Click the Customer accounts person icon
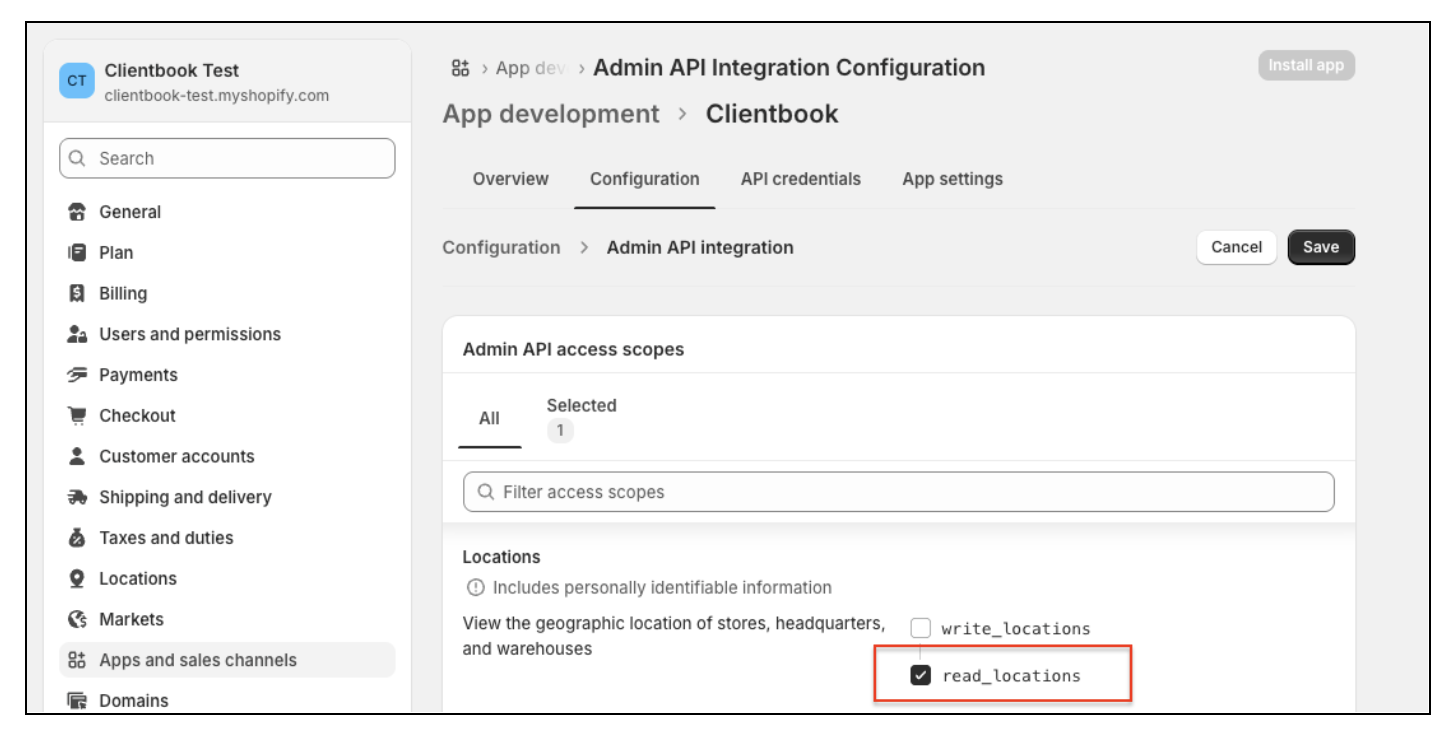The height and width of the screenshot is (742, 1452). tap(77, 457)
